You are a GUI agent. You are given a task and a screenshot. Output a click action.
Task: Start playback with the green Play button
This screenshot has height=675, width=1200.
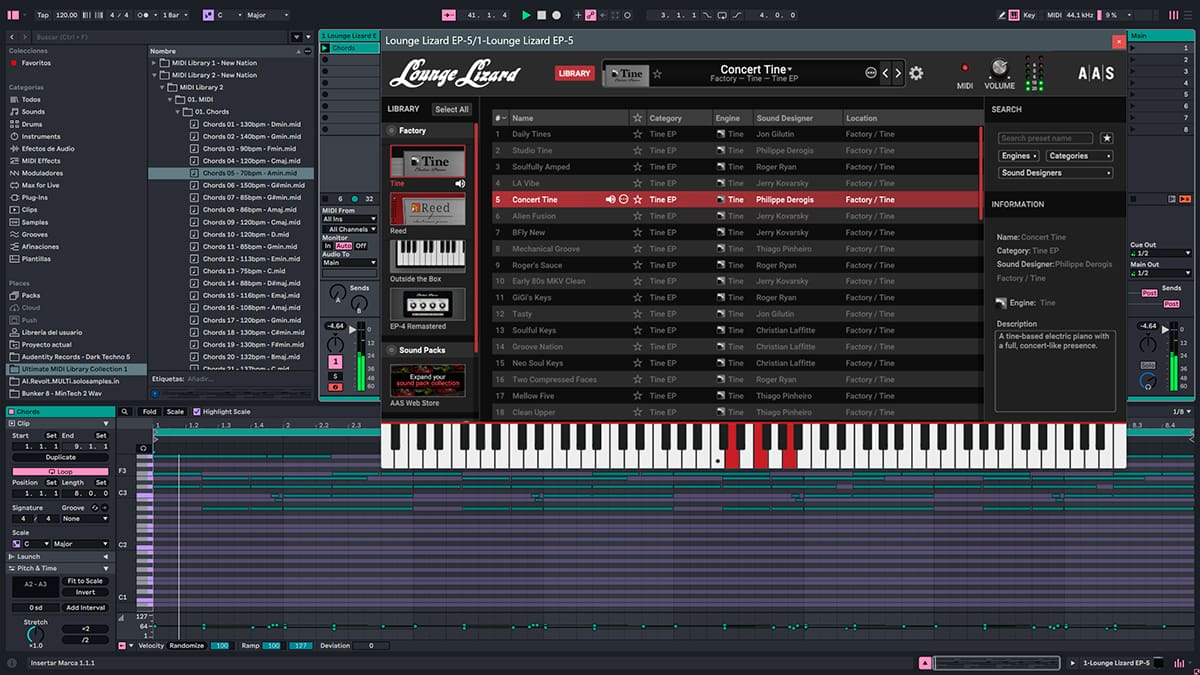click(526, 15)
